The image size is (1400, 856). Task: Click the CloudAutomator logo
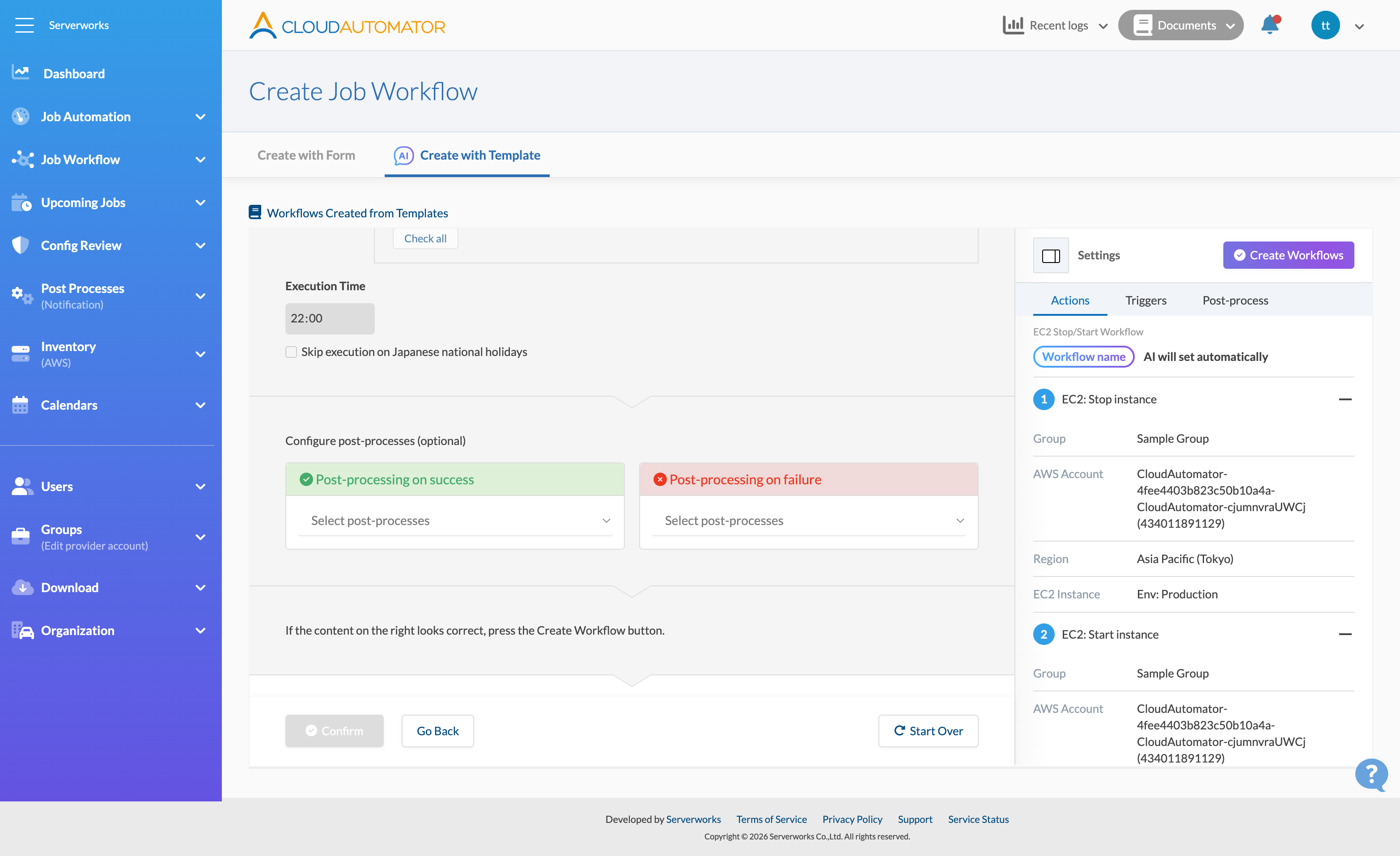pyautogui.click(x=347, y=25)
